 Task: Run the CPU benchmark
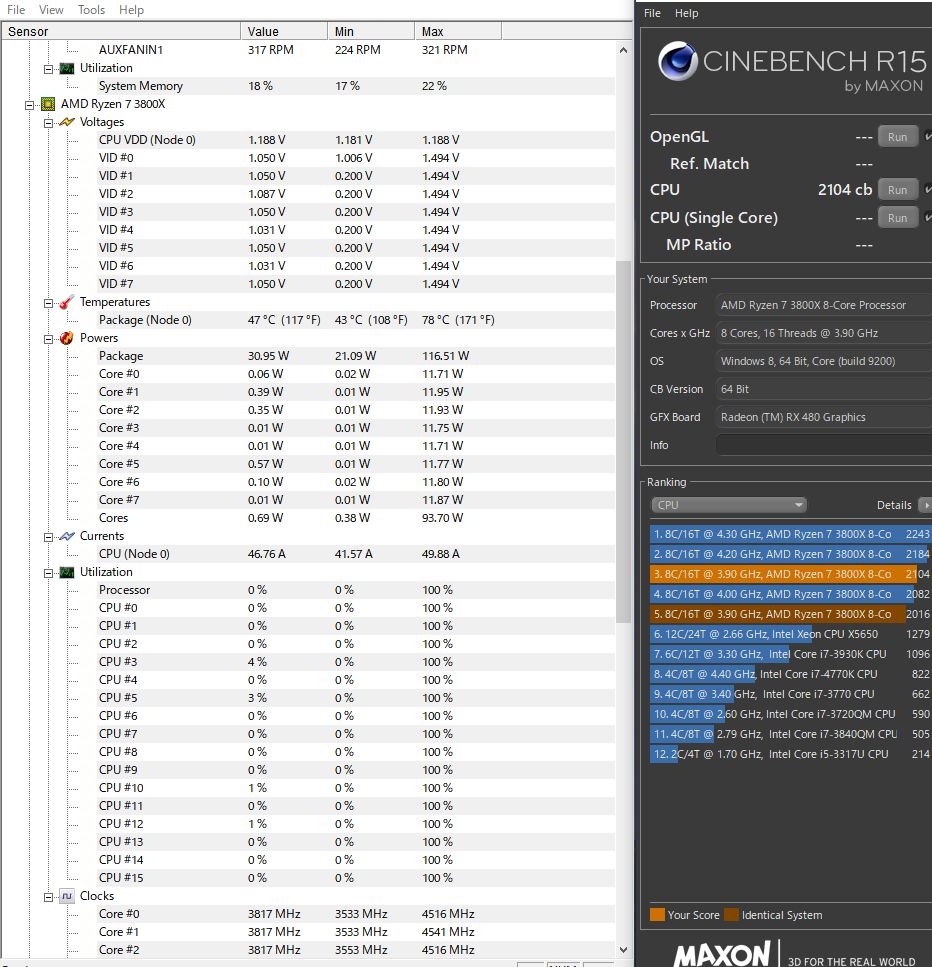[x=897, y=190]
